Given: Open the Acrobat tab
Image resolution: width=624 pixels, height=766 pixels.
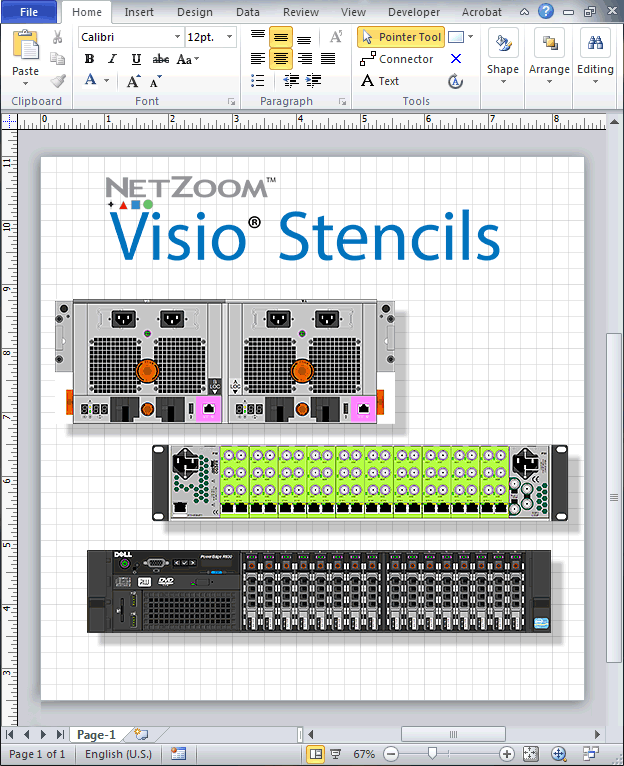Looking at the screenshot, I should click(482, 12).
